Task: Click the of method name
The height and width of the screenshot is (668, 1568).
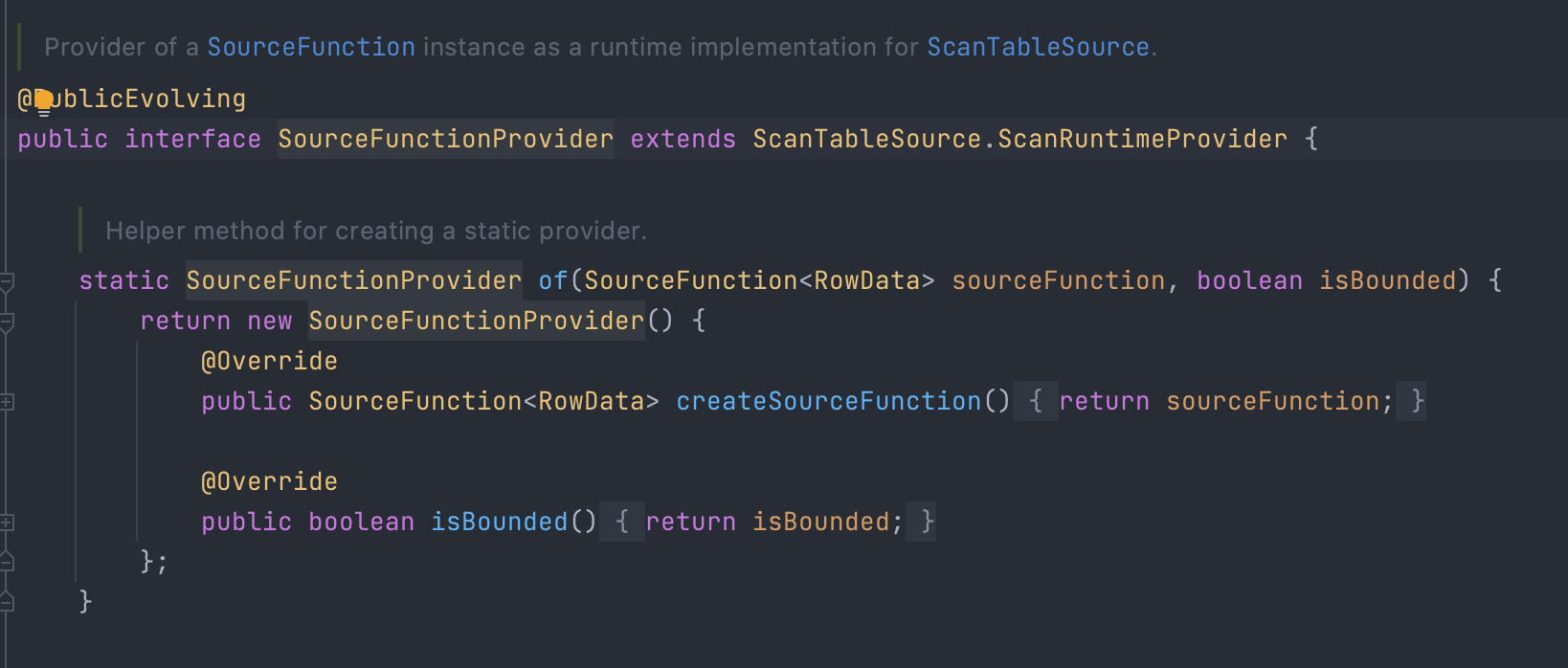Action: pos(552,280)
